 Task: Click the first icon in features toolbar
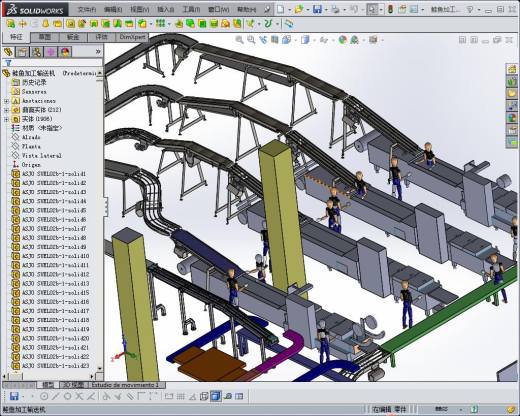click(x=11, y=24)
